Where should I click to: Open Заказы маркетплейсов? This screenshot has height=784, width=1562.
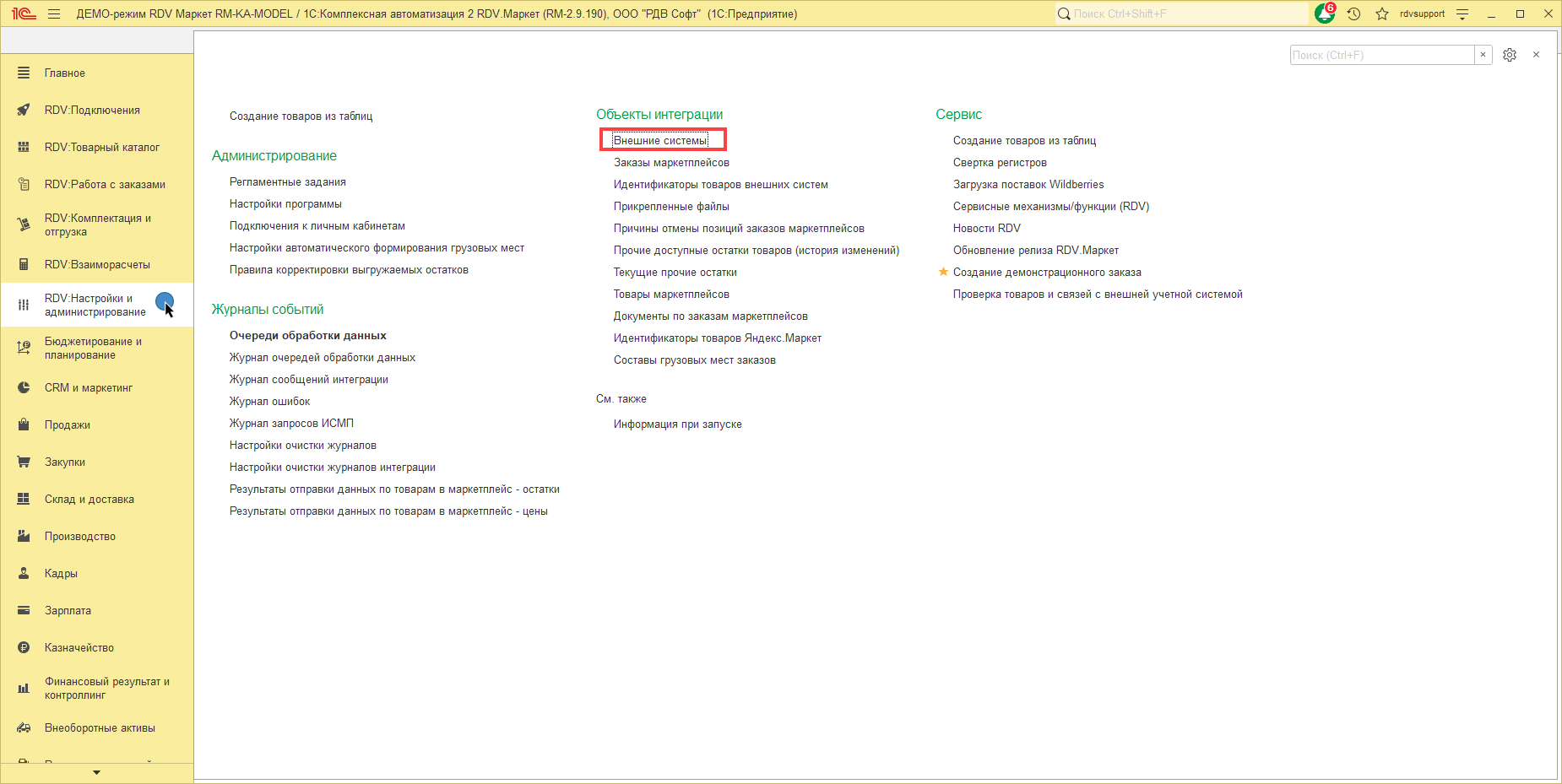click(671, 162)
